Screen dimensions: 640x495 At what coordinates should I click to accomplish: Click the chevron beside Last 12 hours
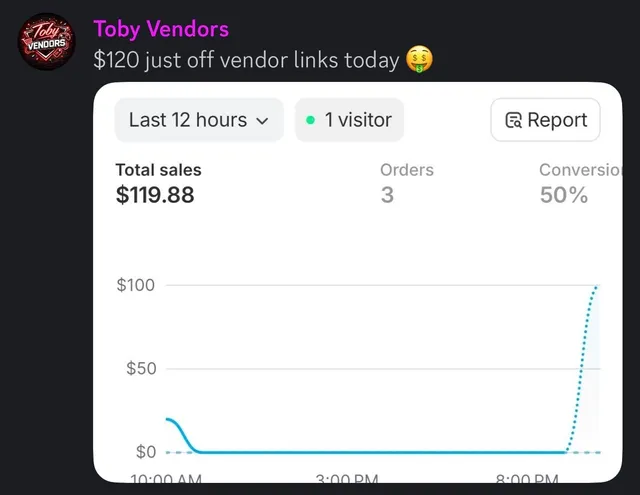click(x=262, y=121)
